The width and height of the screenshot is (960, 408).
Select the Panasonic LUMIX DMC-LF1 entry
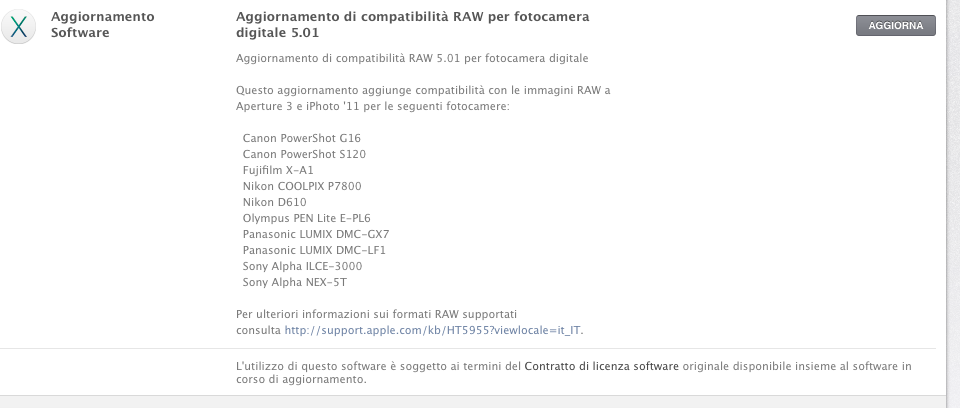(x=314, y=249)
